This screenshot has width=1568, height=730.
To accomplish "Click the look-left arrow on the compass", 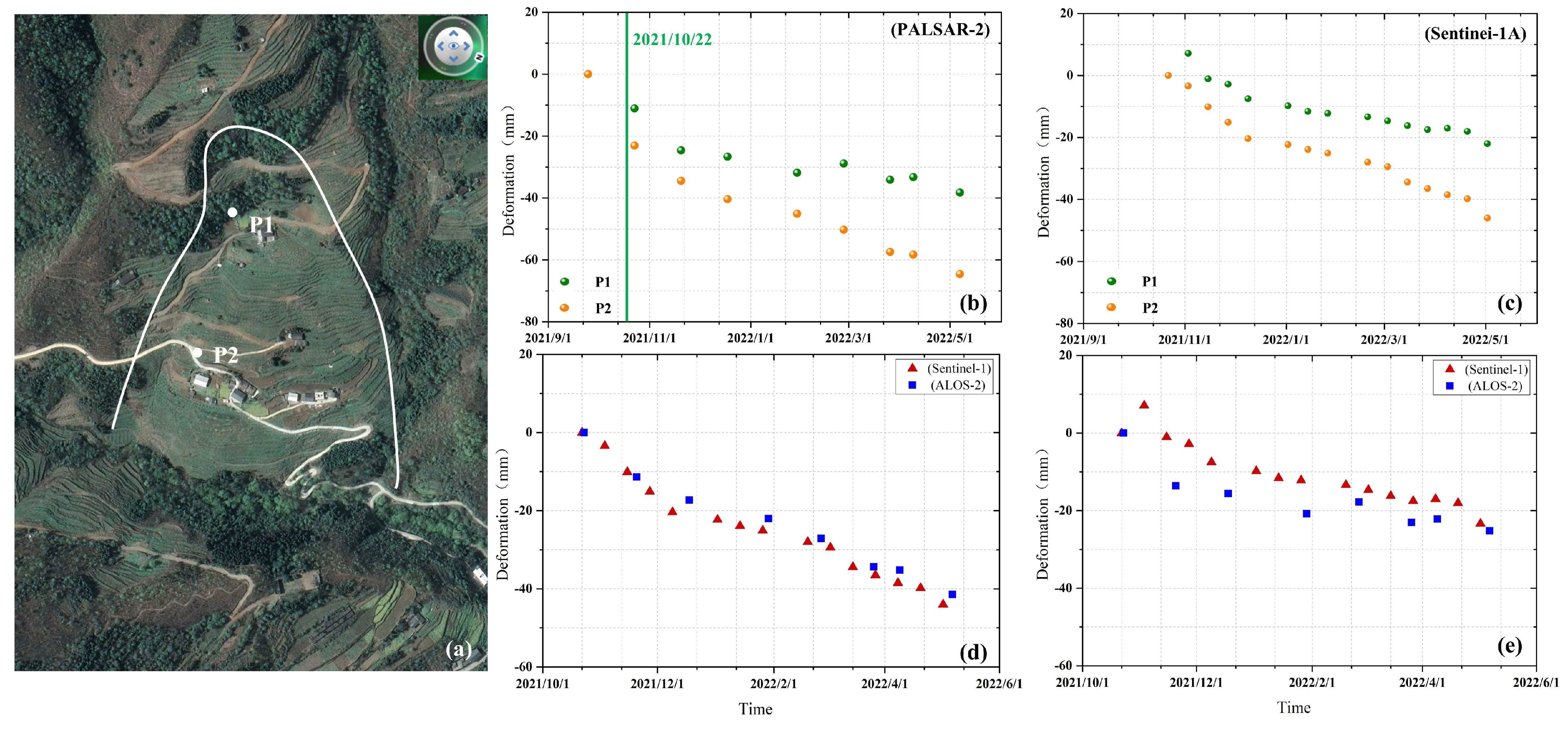I will pos(440,46).
